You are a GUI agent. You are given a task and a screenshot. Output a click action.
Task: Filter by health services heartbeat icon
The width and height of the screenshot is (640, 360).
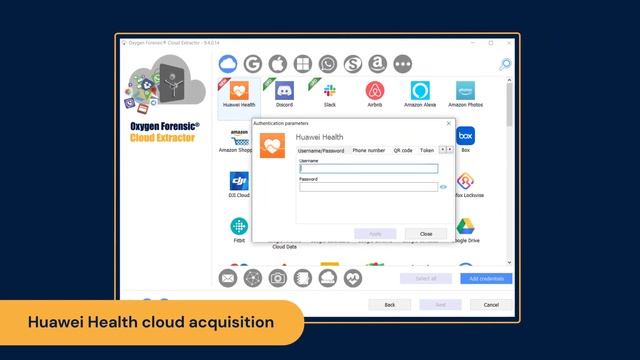[353, 278]
